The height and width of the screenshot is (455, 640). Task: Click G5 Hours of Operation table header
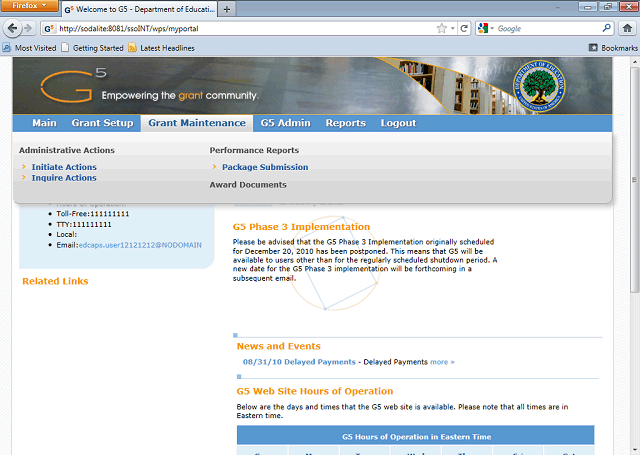416,437
